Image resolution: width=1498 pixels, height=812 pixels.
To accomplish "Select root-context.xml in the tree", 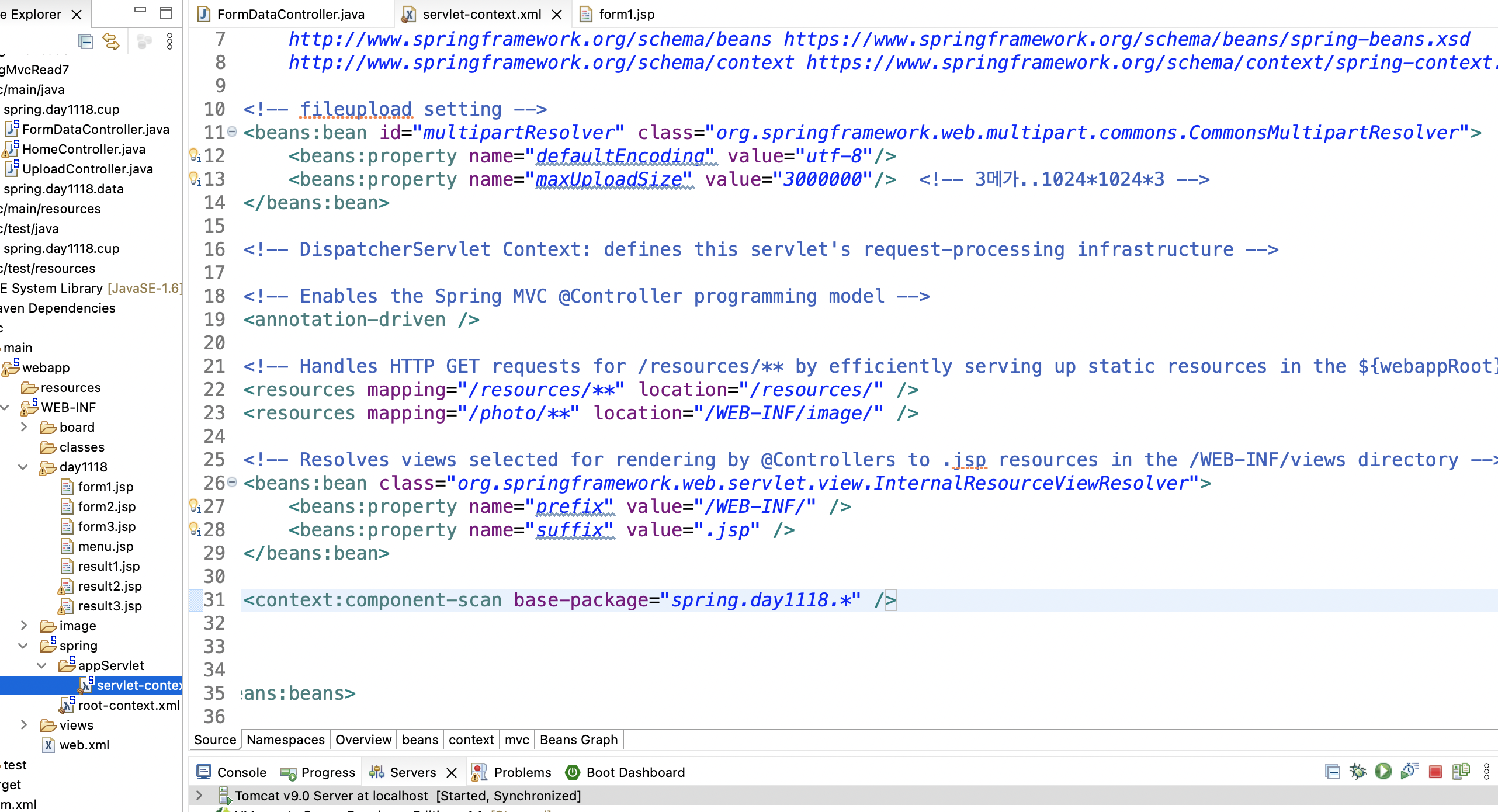I will coord(129,705).
